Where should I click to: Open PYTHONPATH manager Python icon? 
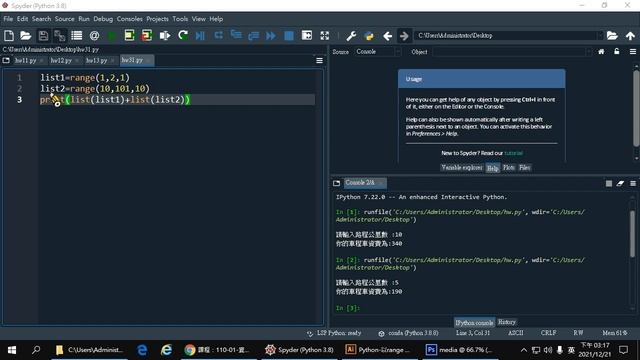(369, 36)
